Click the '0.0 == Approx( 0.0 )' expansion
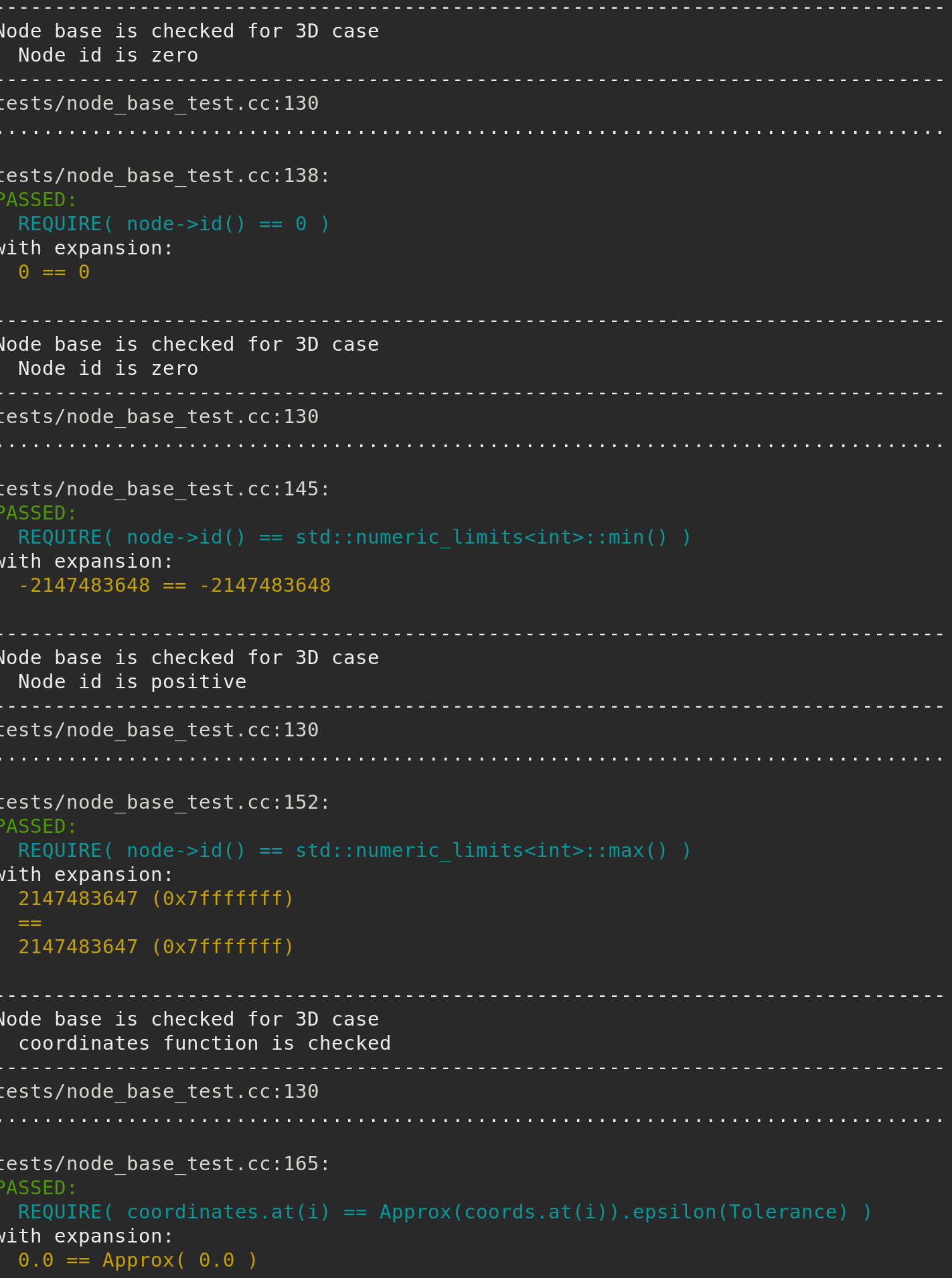 coord(138,1261)
